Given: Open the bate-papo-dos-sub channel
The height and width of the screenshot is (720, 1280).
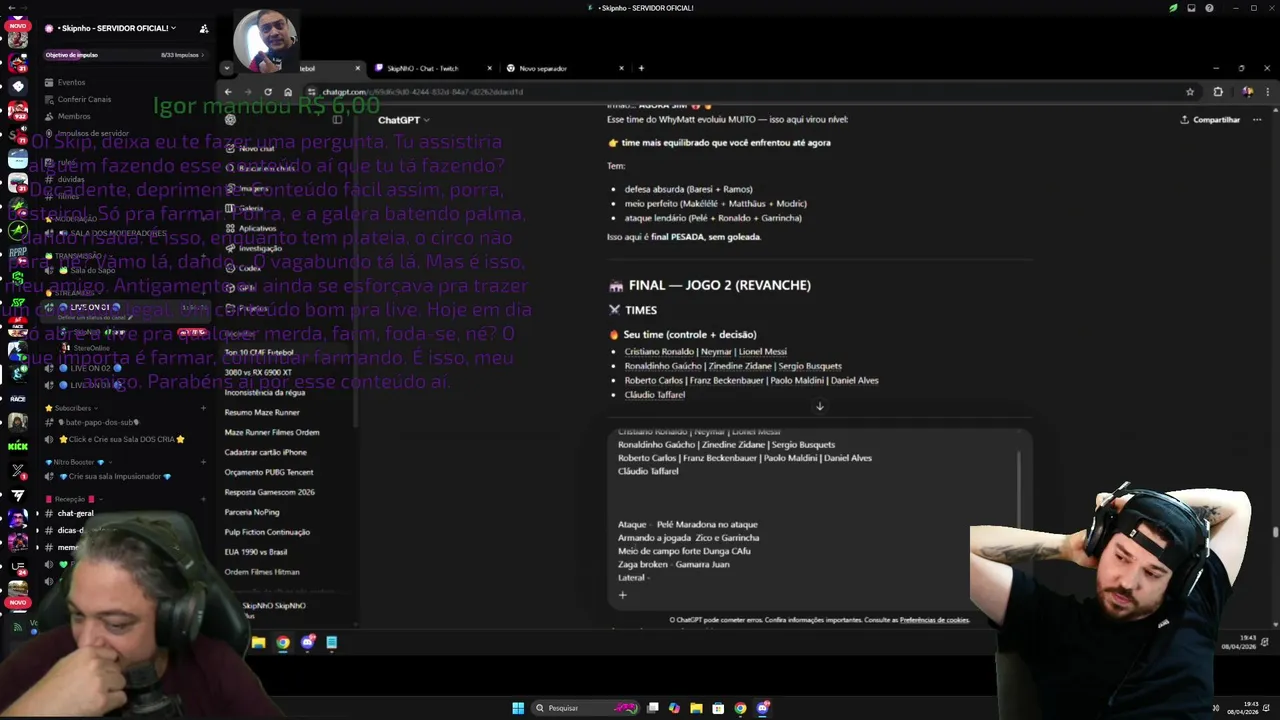Looking at the screenshot, I should click(98, 422).
